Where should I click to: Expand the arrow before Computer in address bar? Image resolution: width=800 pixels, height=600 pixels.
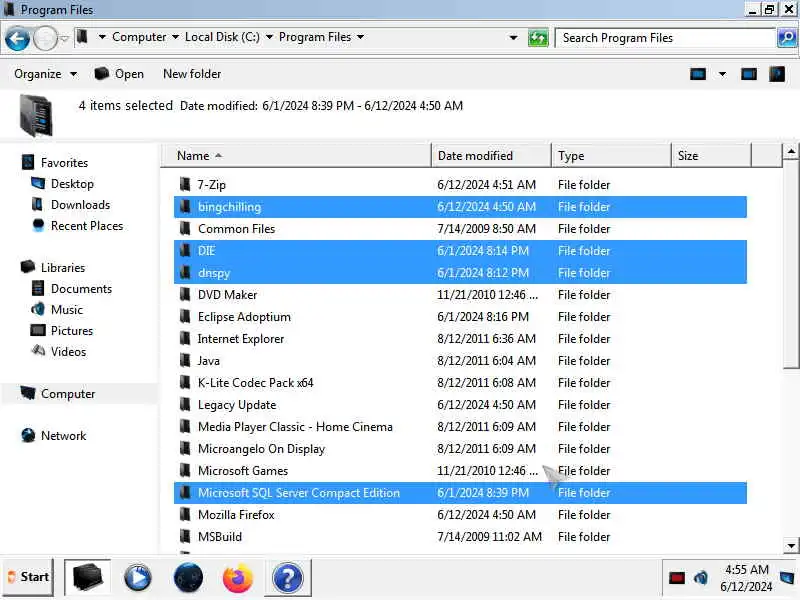coord(102,37)
